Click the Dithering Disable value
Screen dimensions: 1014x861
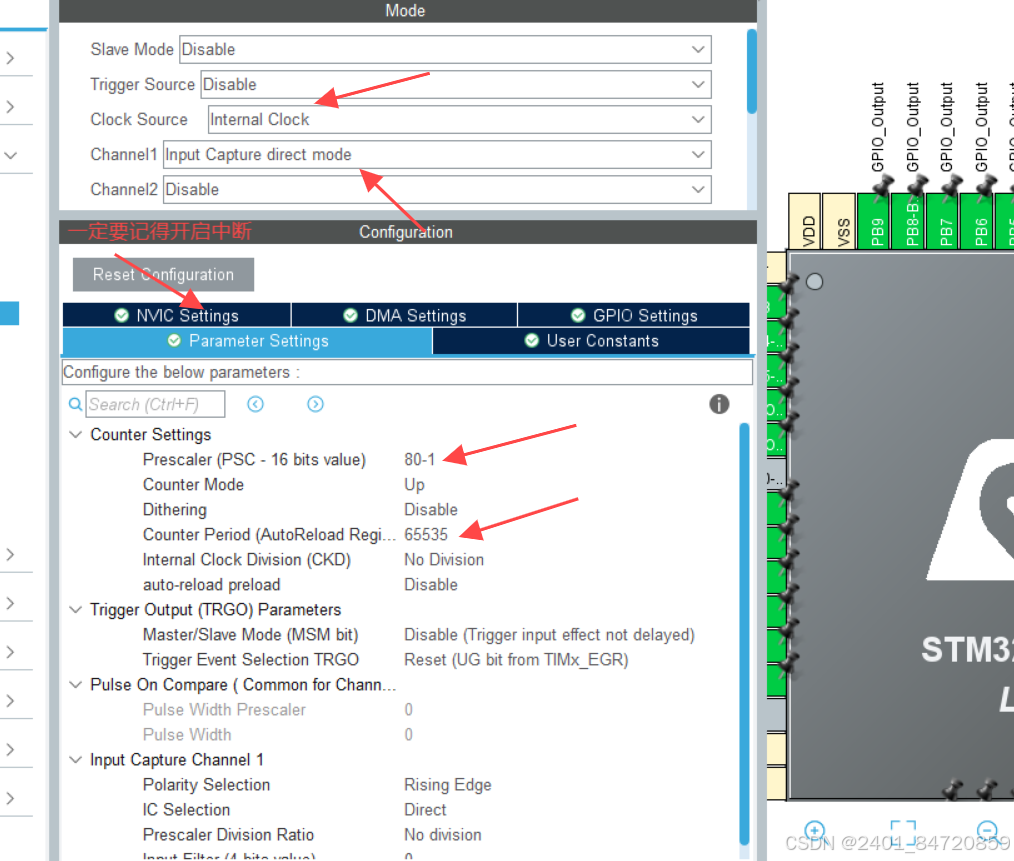[x=431, y=510]
